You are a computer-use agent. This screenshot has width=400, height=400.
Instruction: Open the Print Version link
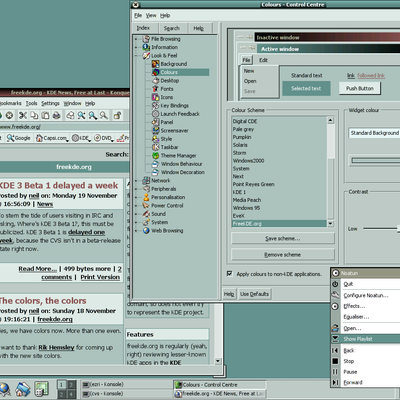click(100, 277)
